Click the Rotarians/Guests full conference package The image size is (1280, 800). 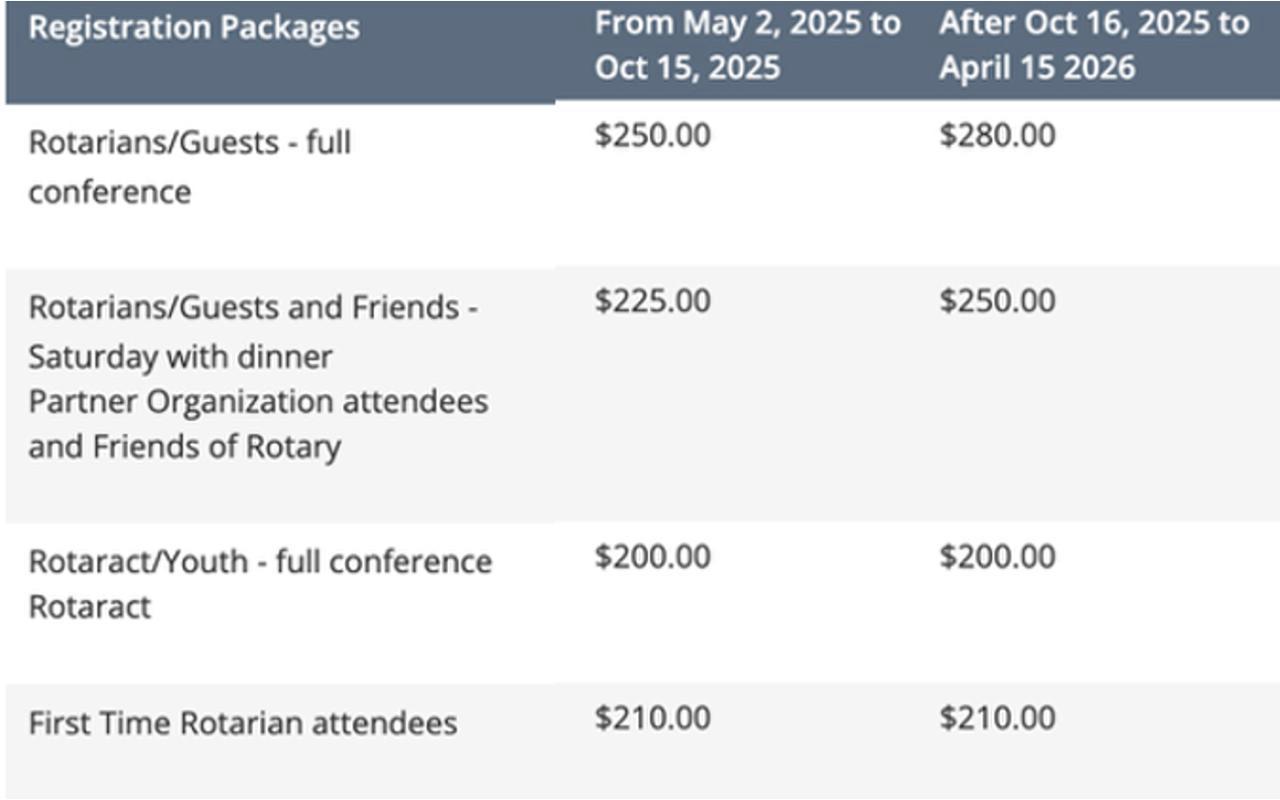189,166
